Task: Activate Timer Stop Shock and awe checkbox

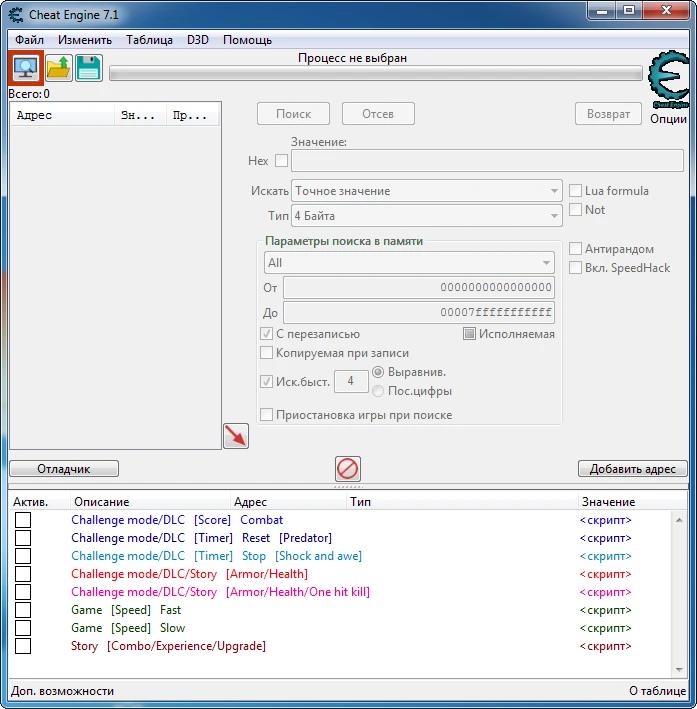Action: click(23, 556)
